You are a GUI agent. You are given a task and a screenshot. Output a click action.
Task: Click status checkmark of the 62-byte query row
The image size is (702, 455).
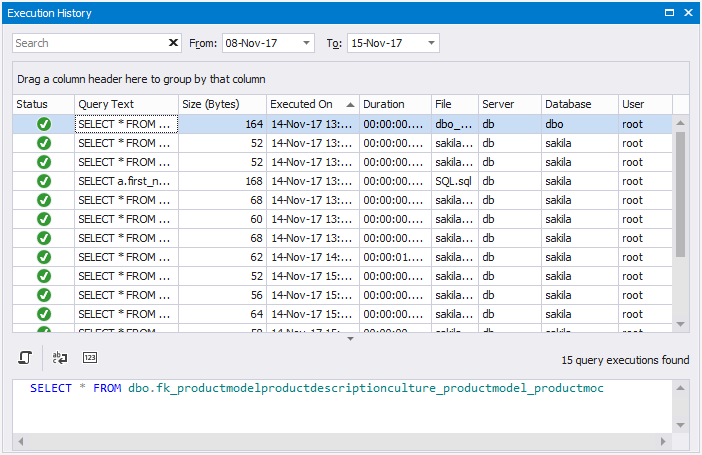pos(44,257)
